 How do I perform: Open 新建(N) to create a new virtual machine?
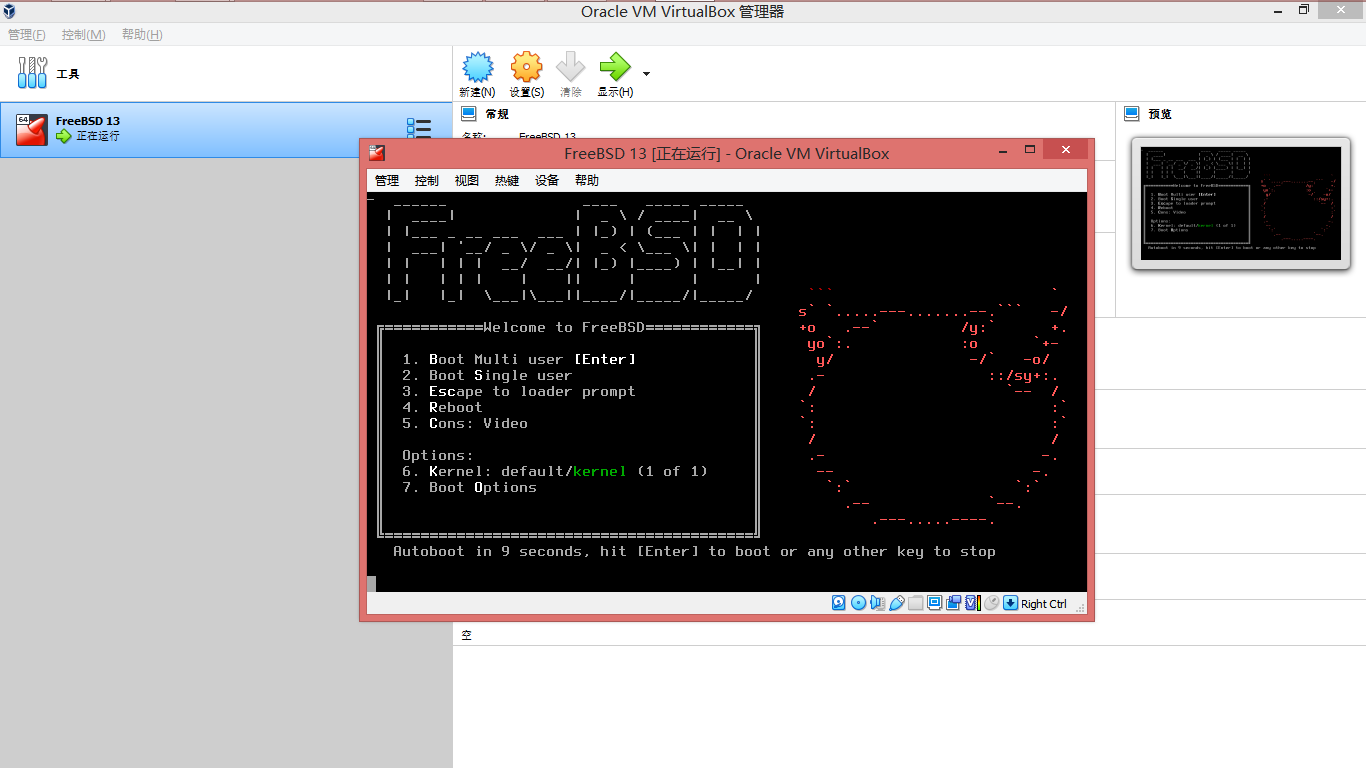(x=477, y=72)
